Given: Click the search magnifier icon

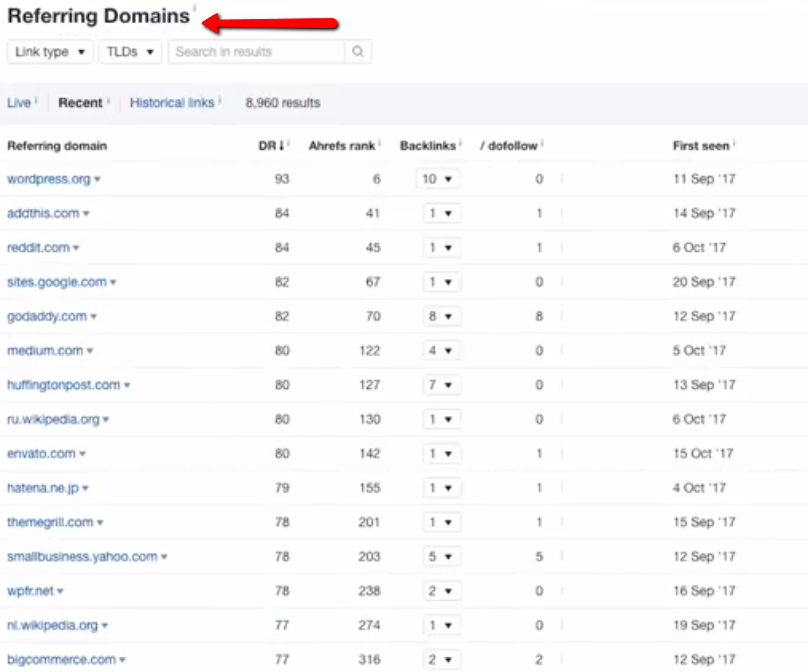Looking at the screenshot, I should coord(358,52).
